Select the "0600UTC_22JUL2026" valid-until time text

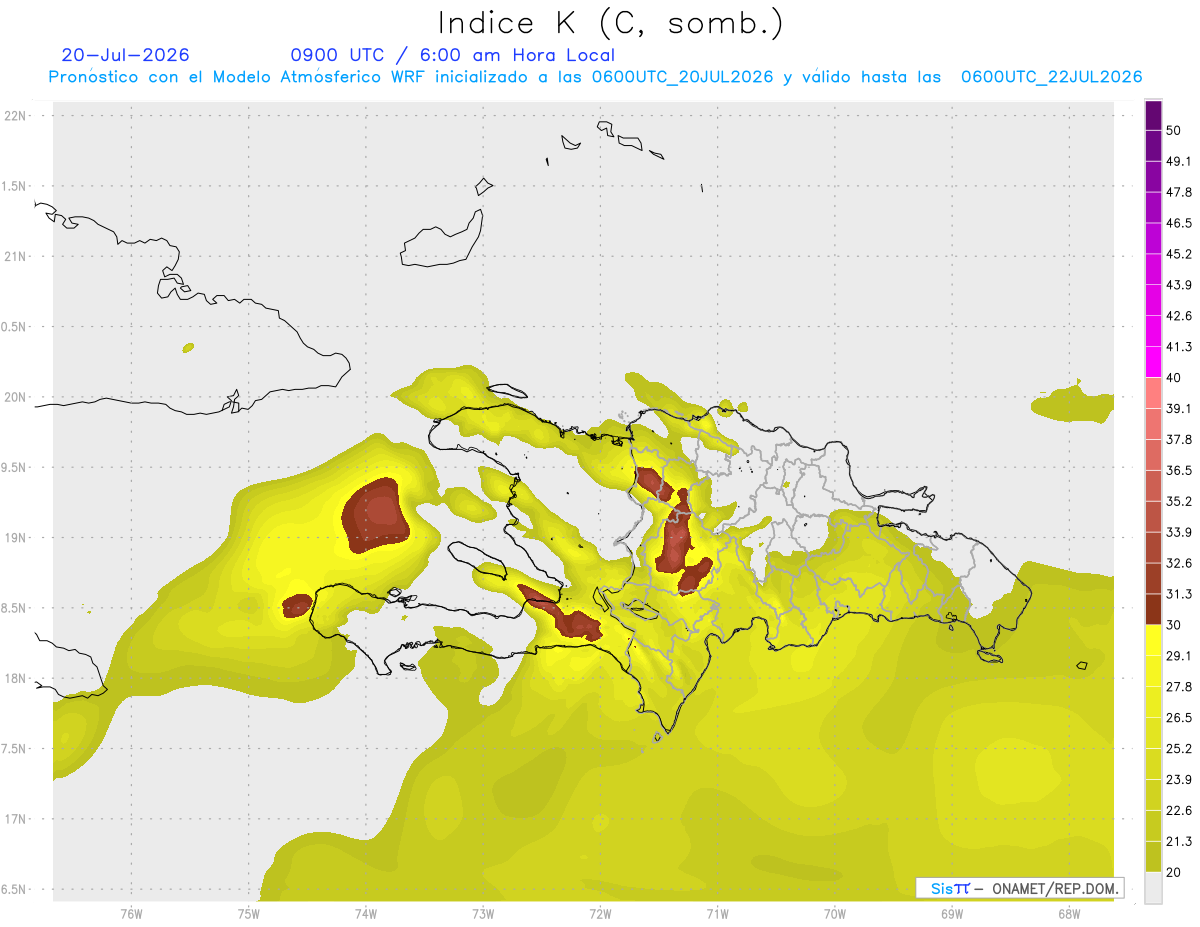coord(1051,77)
